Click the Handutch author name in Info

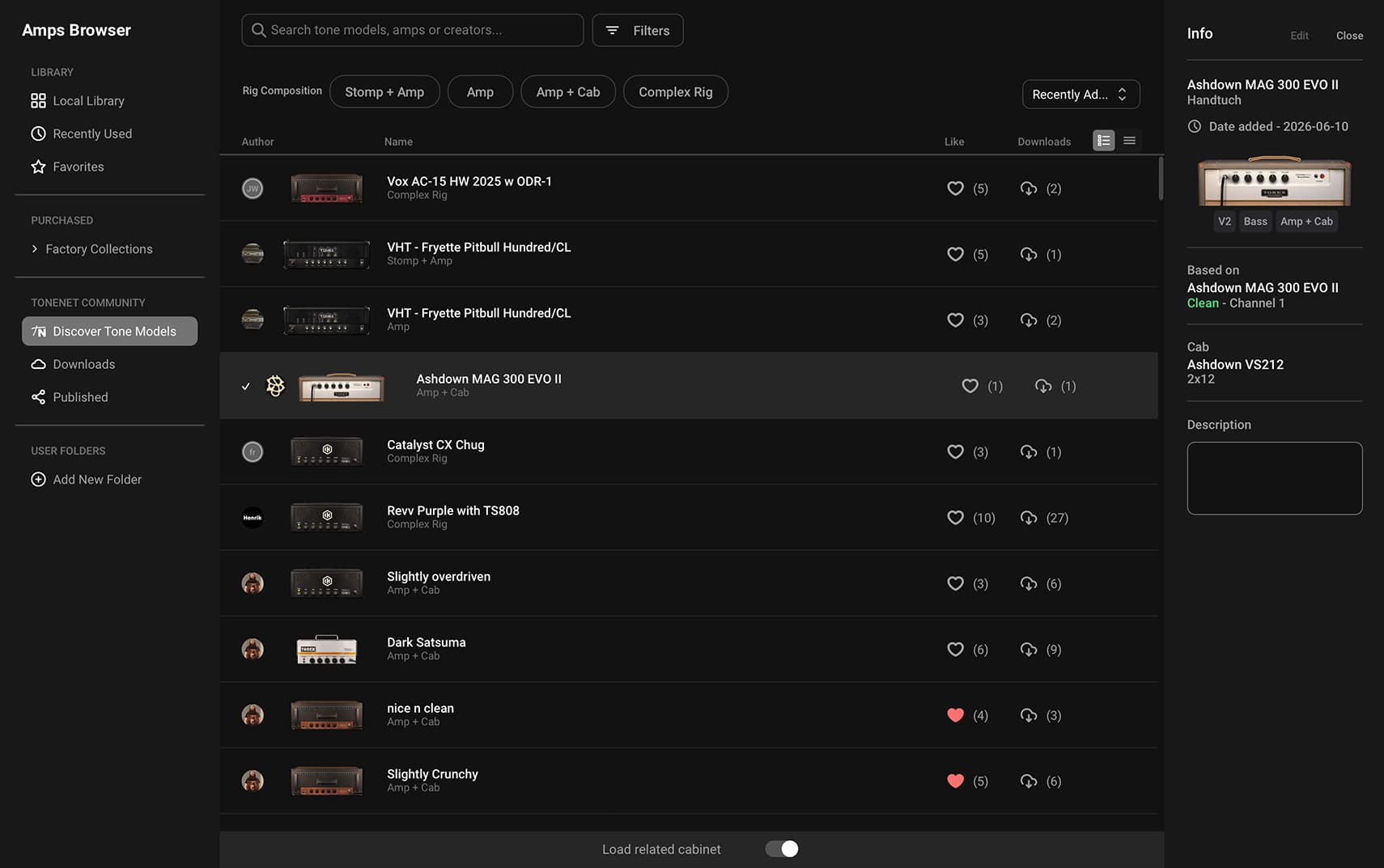click(1214, 100)
